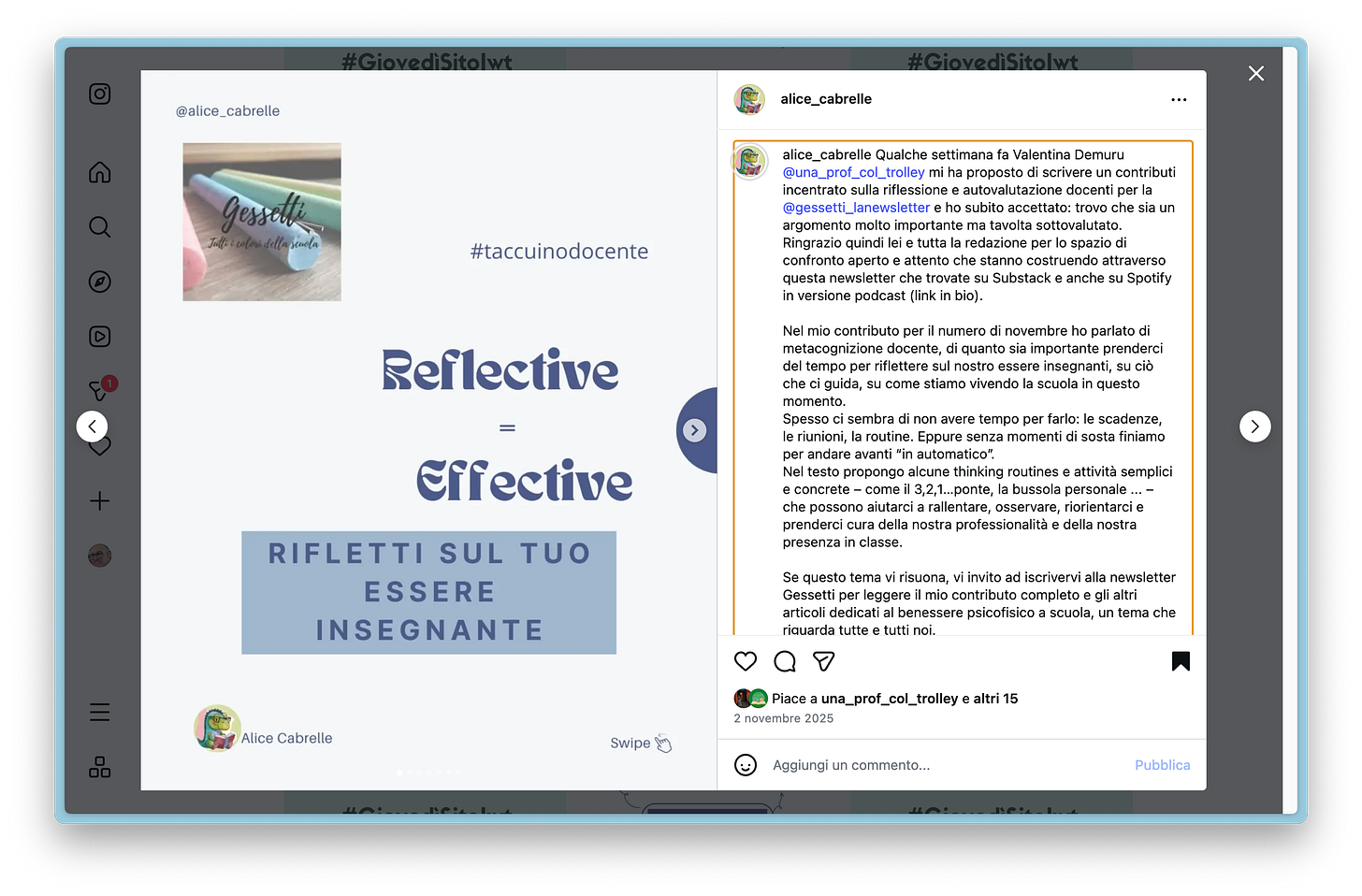Click the liker avatars beside Piace a
Viewport: 1362px width, 896px height.
pyautogui.click(x=751, y=699)
